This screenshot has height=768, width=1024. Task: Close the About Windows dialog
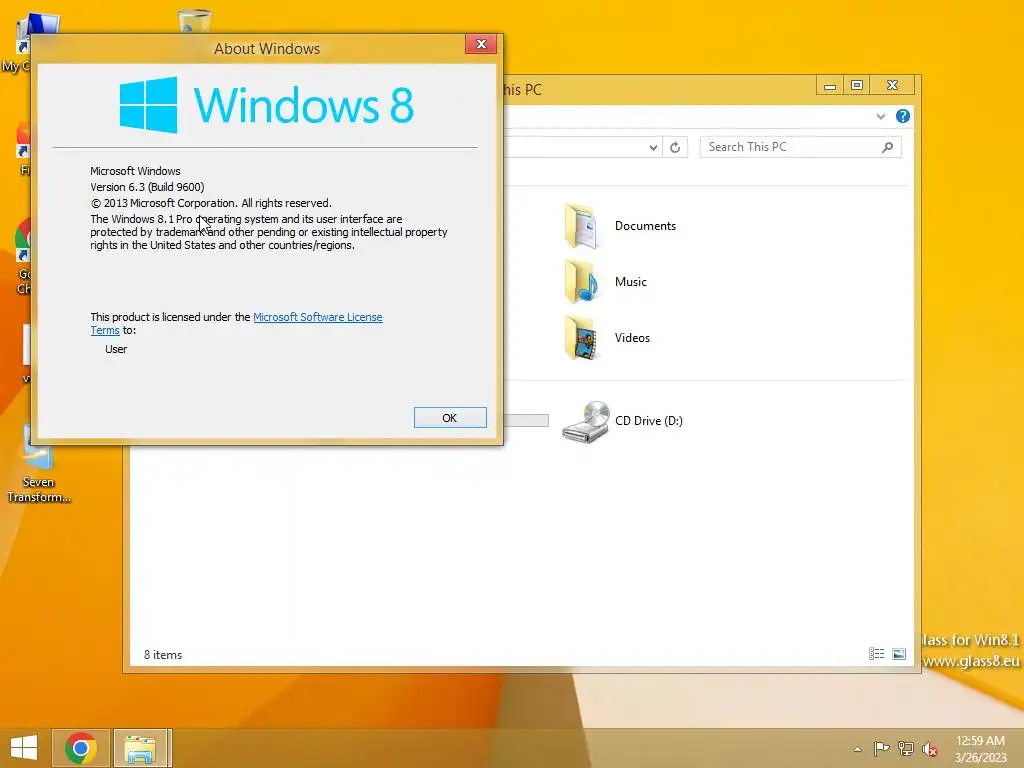[481, 44]
